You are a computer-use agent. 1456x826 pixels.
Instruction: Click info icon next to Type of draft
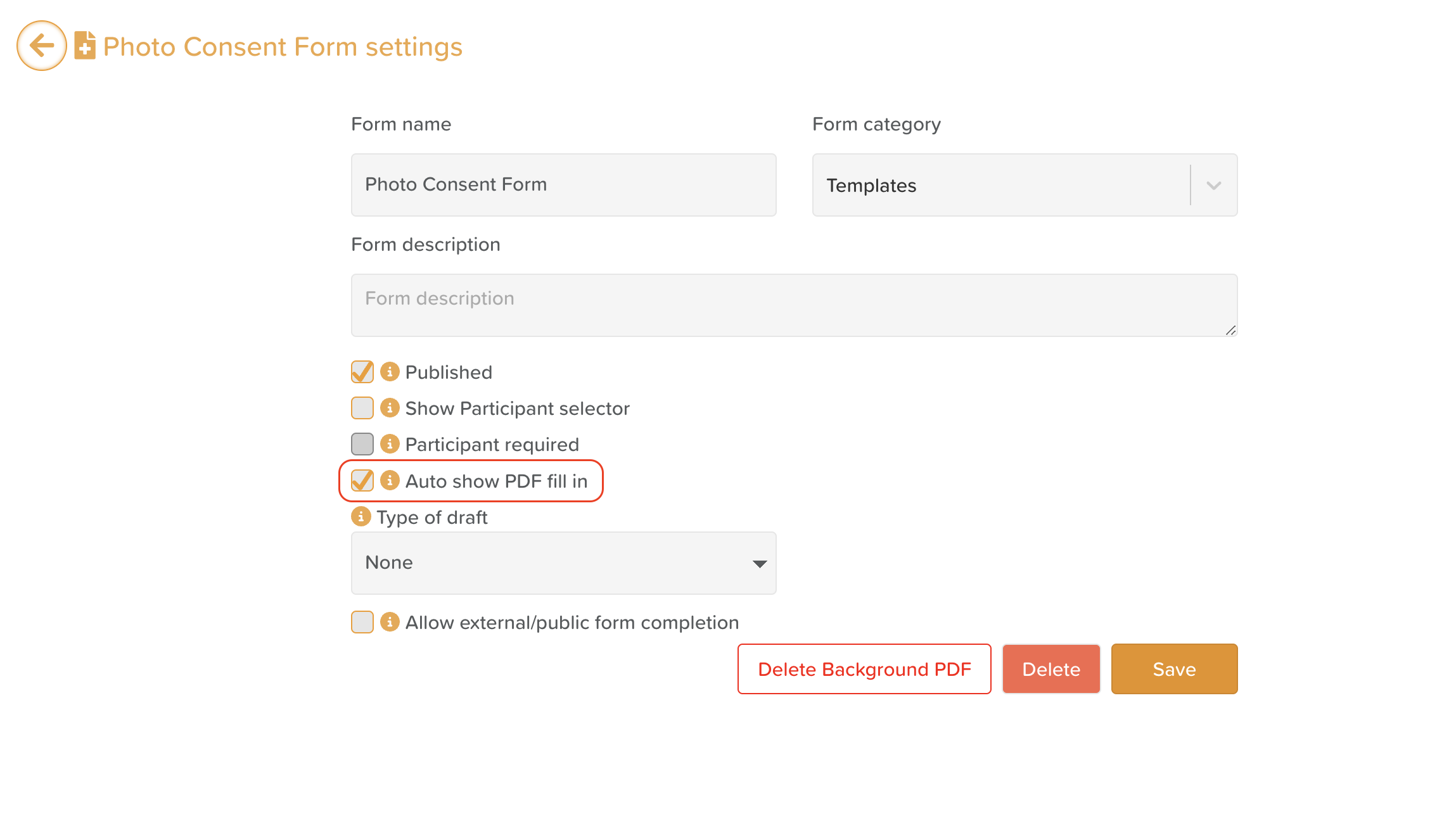[x=361, y=517]
